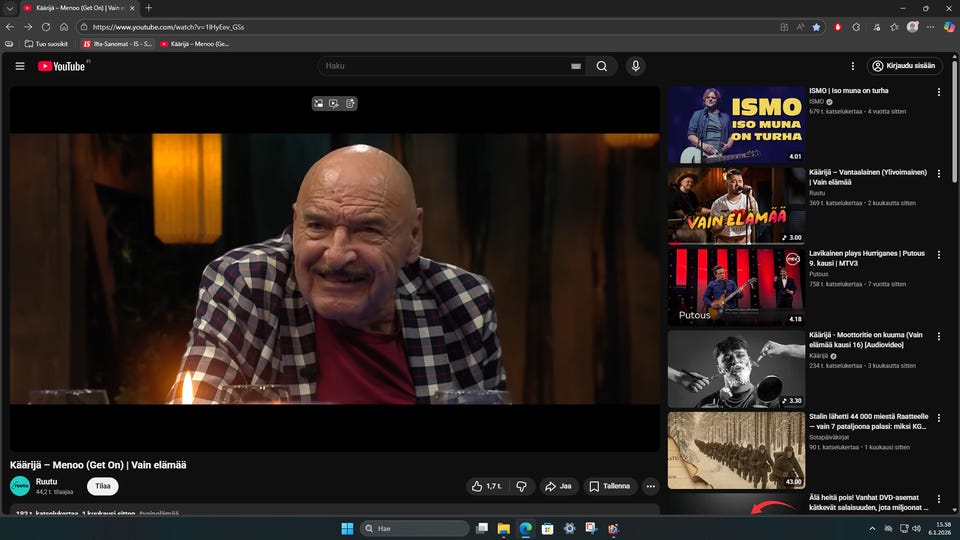Viewport: 960px width, 540px height.
Task: Click the search magnifier button
Action: 601,66
